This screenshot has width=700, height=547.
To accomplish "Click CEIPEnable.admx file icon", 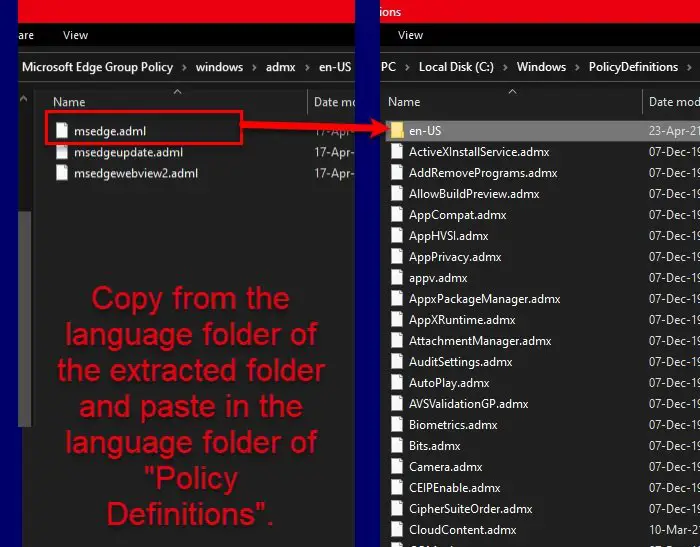I will pyautogui.click(x=397, y=488).
